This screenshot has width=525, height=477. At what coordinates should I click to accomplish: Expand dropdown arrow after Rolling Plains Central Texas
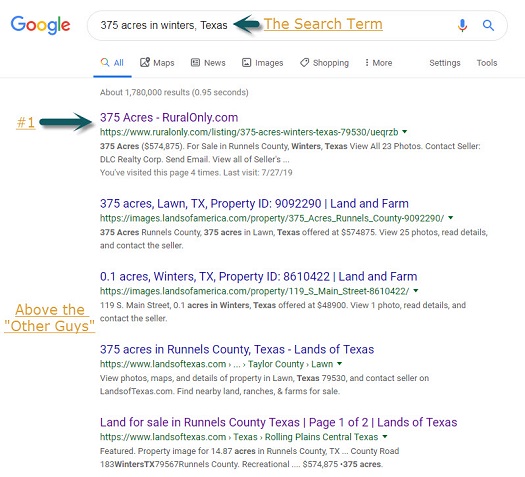coord(385,436)
